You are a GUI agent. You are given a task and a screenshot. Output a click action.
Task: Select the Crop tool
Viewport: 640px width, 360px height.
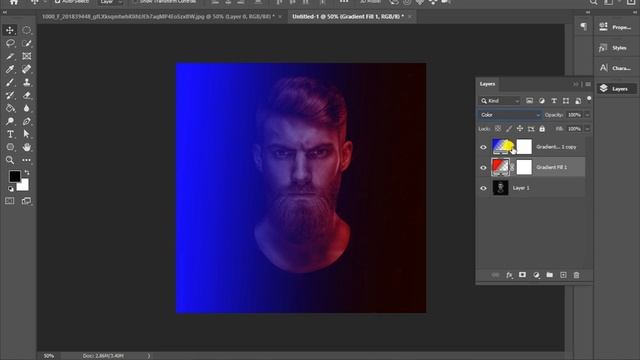pyautogui.click(x=10, y=56)
